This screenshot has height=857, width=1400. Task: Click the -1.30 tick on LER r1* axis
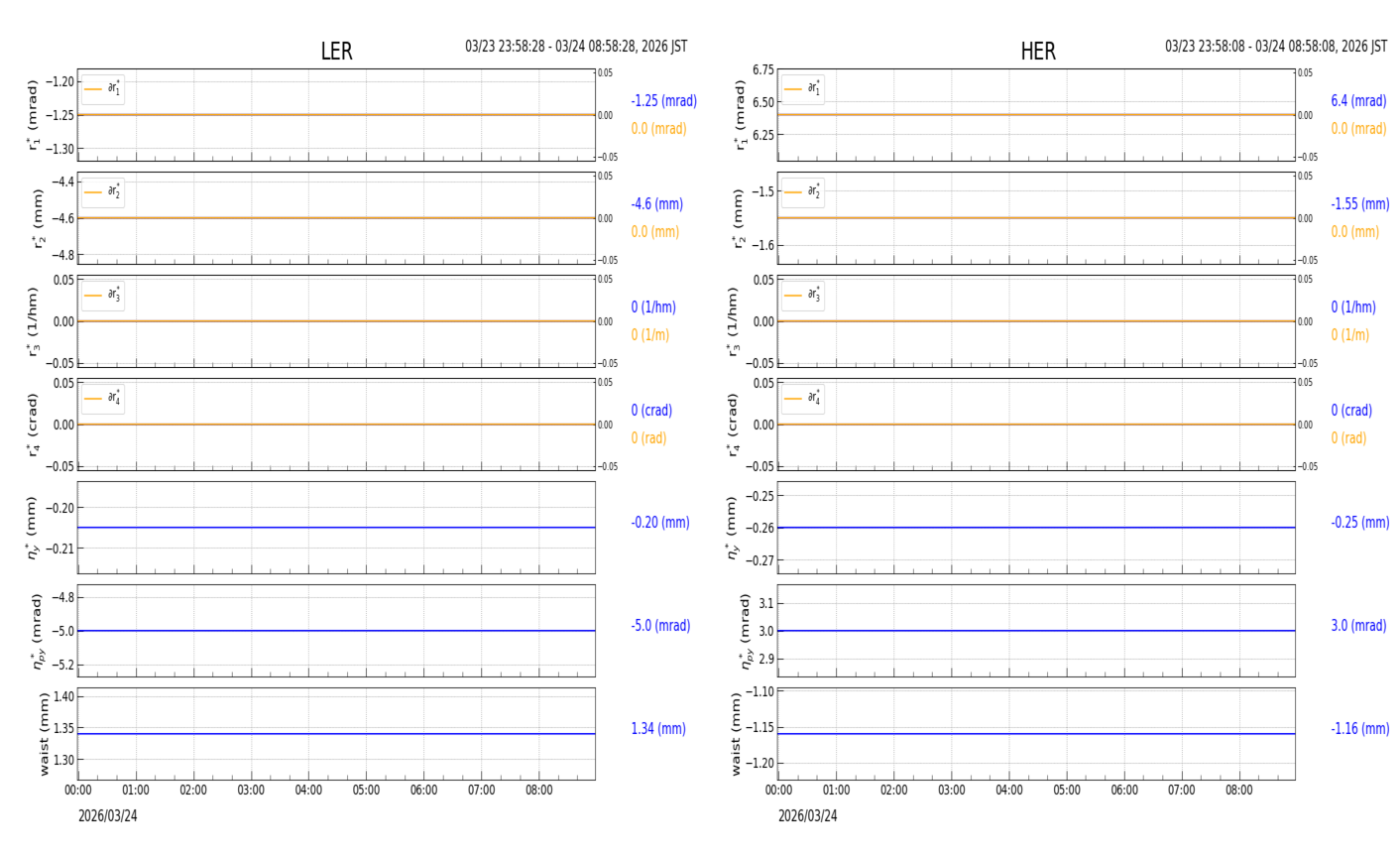tap(61, 149)
